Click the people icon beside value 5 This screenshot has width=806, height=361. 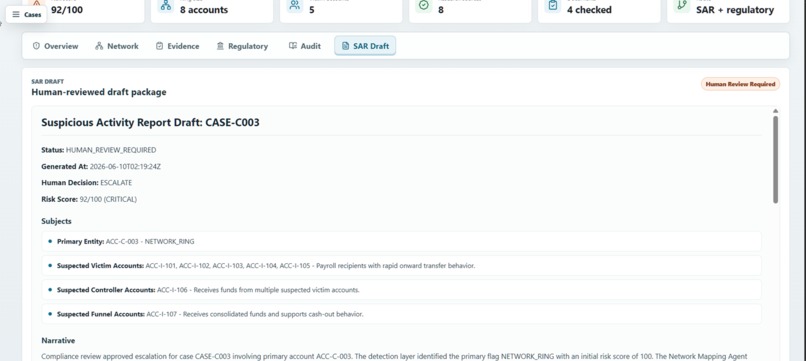[295, 5]
